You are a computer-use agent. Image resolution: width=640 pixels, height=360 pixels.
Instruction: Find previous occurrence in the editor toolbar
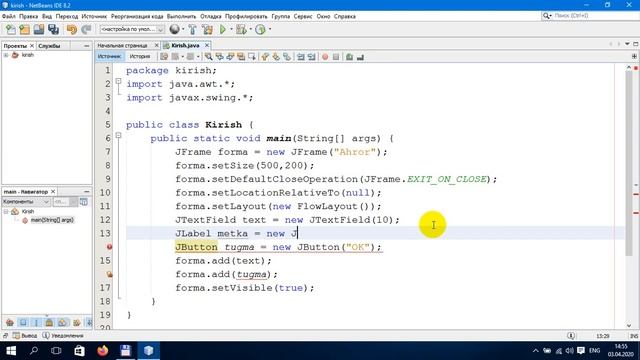(220, 57)
